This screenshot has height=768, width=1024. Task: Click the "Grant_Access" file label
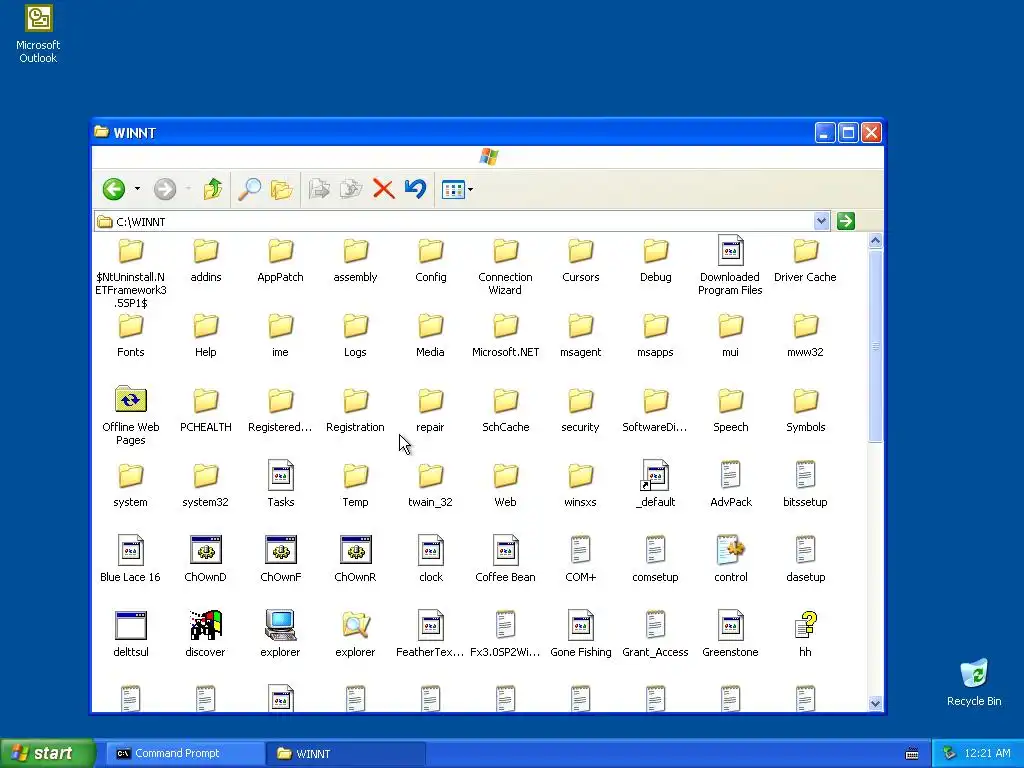click(x=655, y=652)
